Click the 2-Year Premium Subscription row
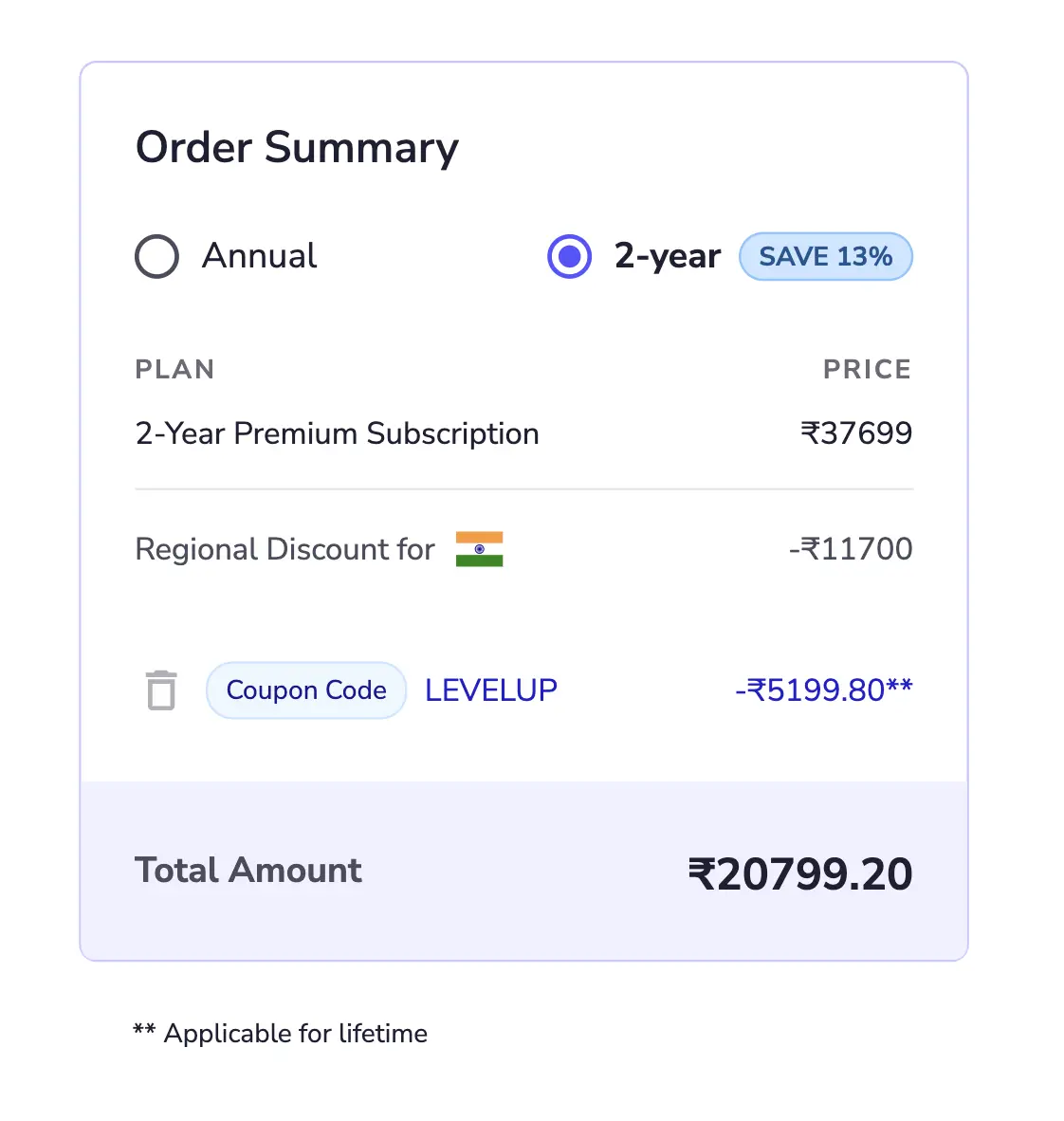 524,434
